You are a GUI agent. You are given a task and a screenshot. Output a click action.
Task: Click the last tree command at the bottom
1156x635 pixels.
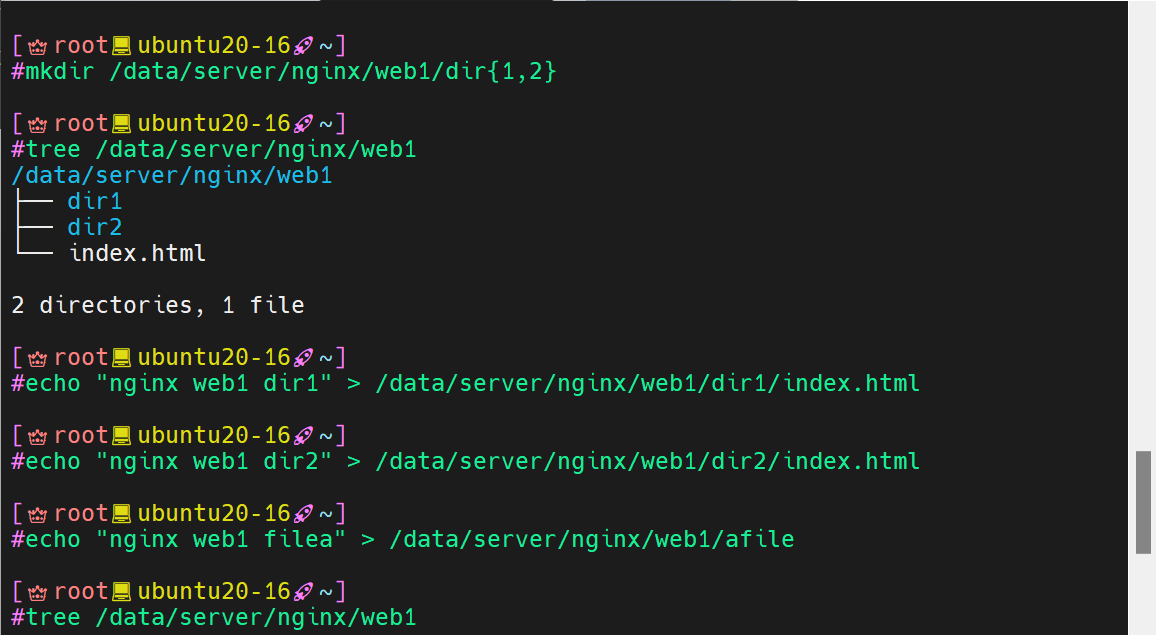214,617
